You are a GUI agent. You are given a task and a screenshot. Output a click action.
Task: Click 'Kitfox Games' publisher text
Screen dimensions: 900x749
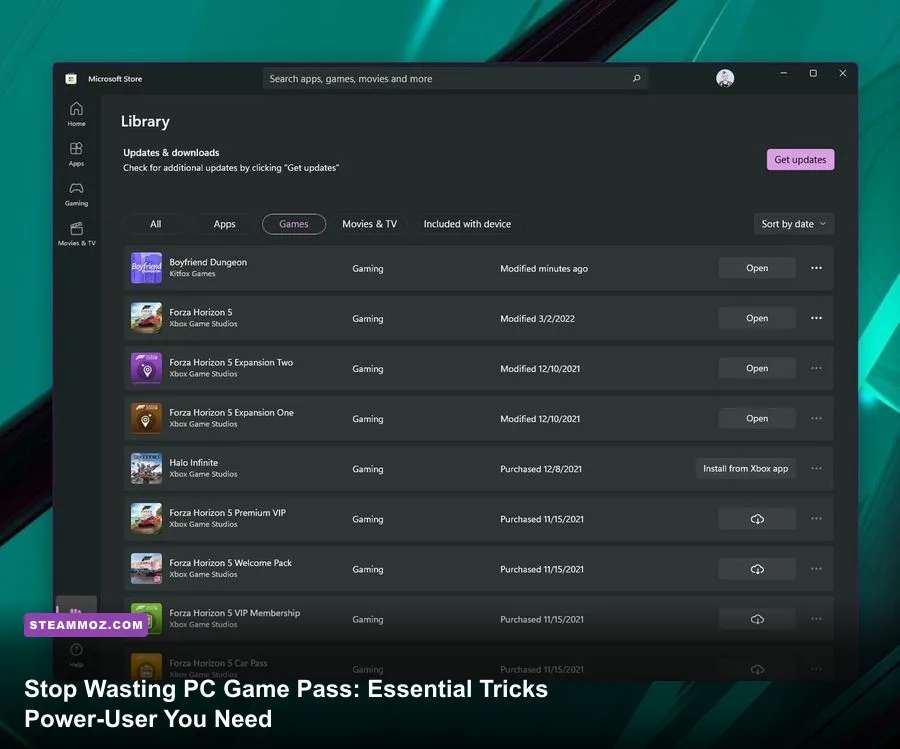point(192,274)
